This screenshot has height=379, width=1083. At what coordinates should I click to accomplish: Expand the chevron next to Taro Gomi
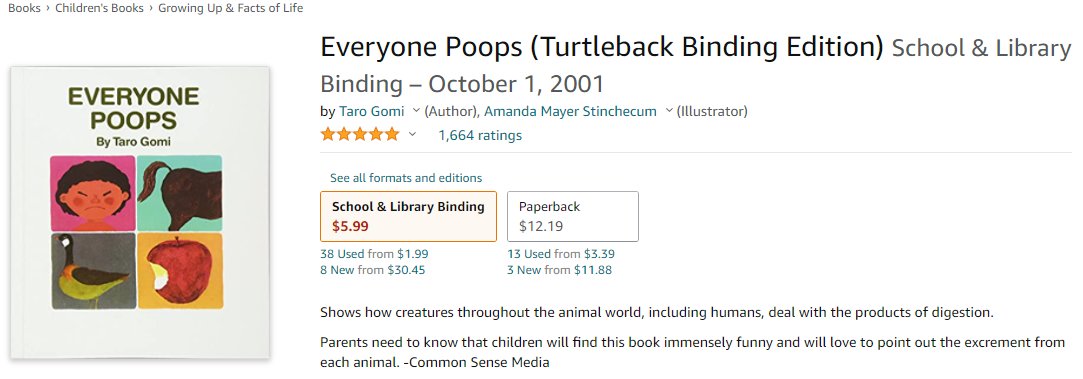click(x=416, y=110)
